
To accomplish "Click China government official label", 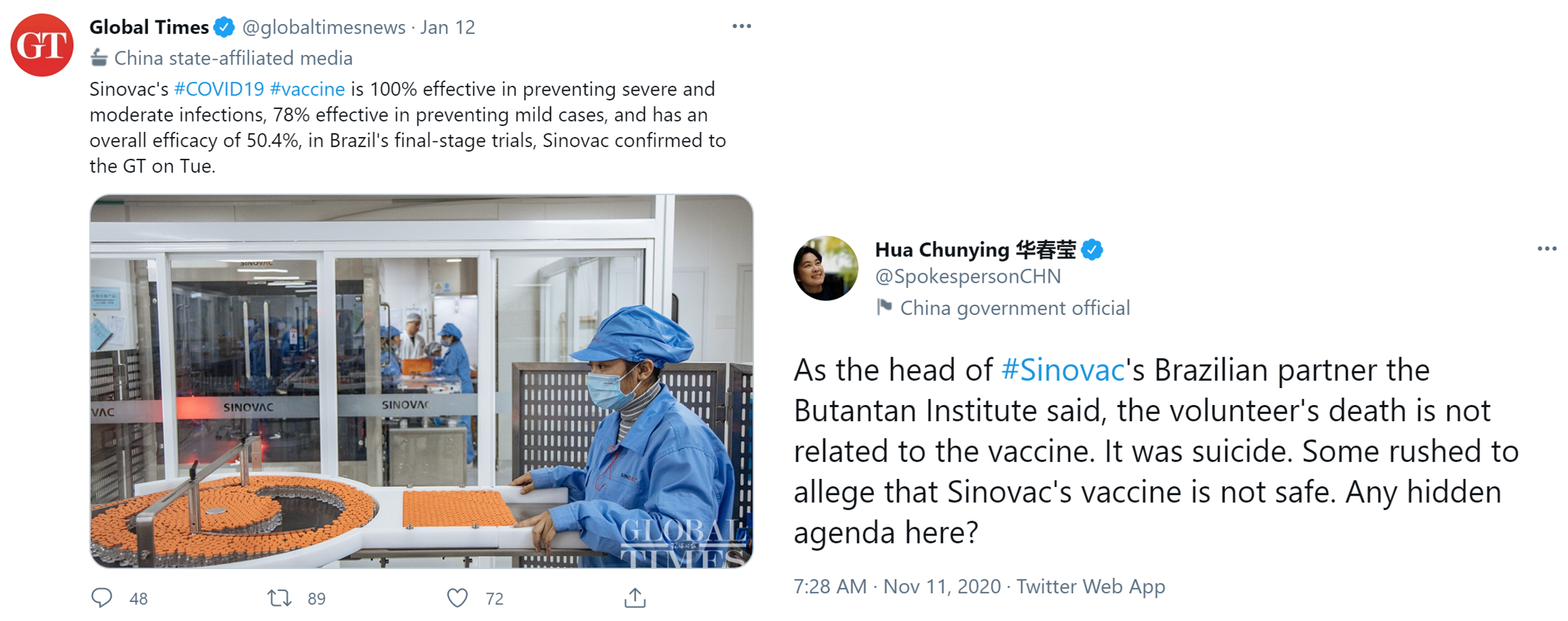I will 1015,308.
